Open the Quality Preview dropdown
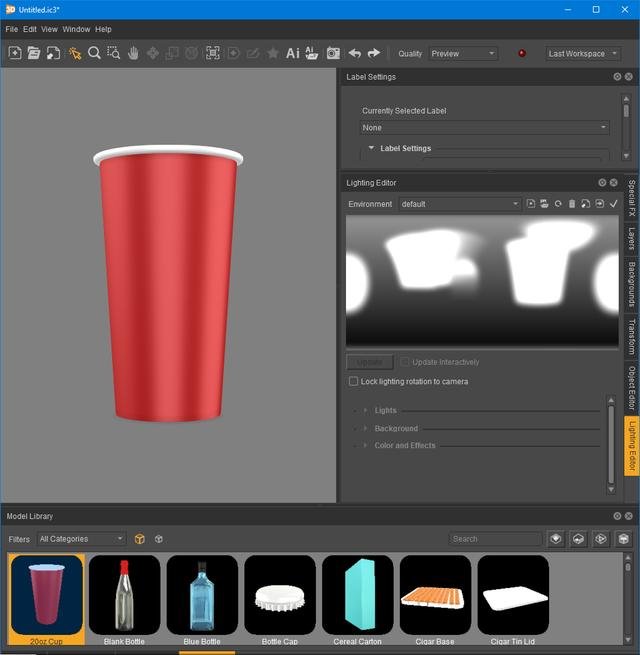Screen dimensions: 640x655 point(462,53)
